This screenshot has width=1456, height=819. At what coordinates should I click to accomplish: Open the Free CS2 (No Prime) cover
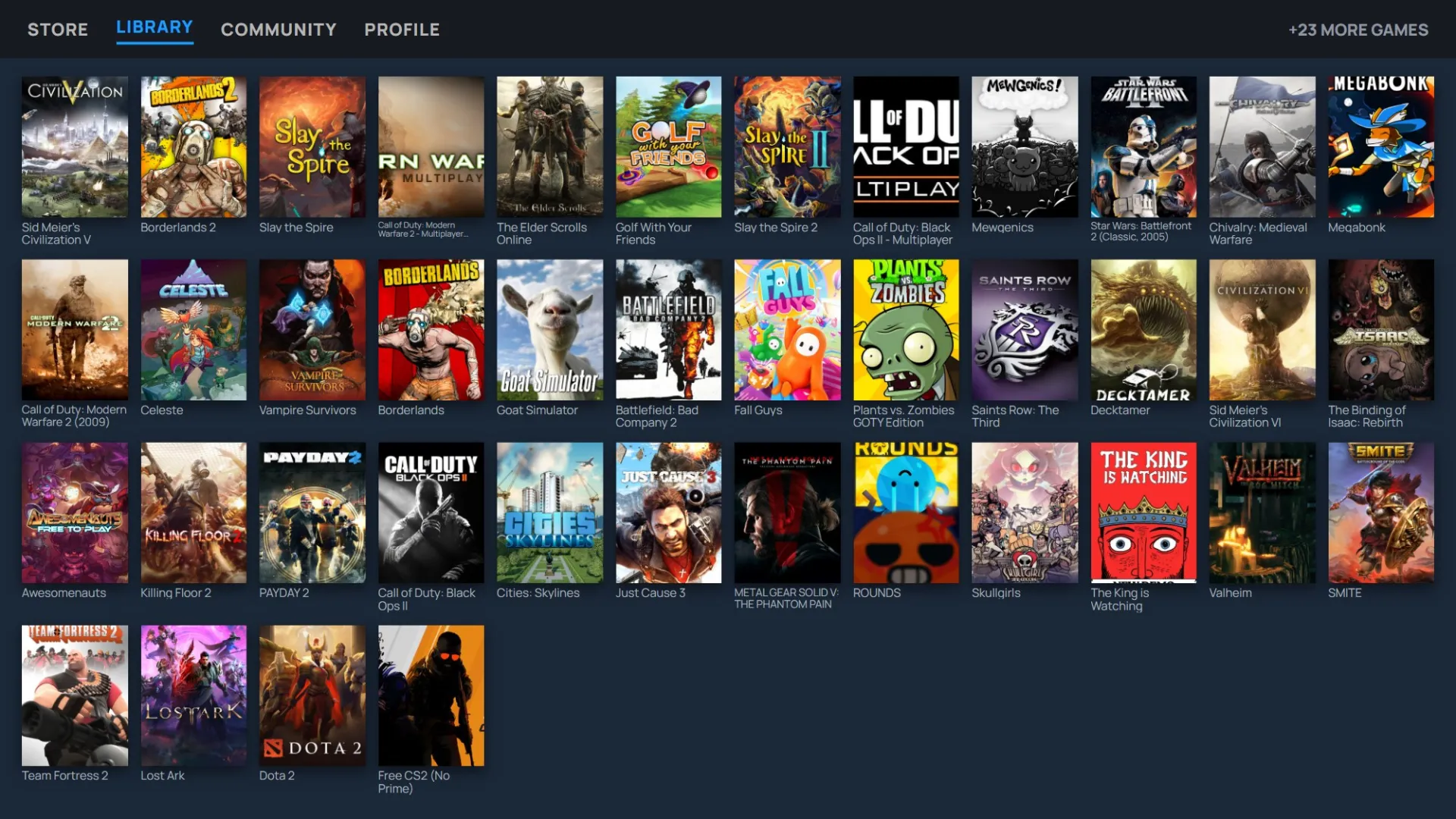[x=431, y=695]
